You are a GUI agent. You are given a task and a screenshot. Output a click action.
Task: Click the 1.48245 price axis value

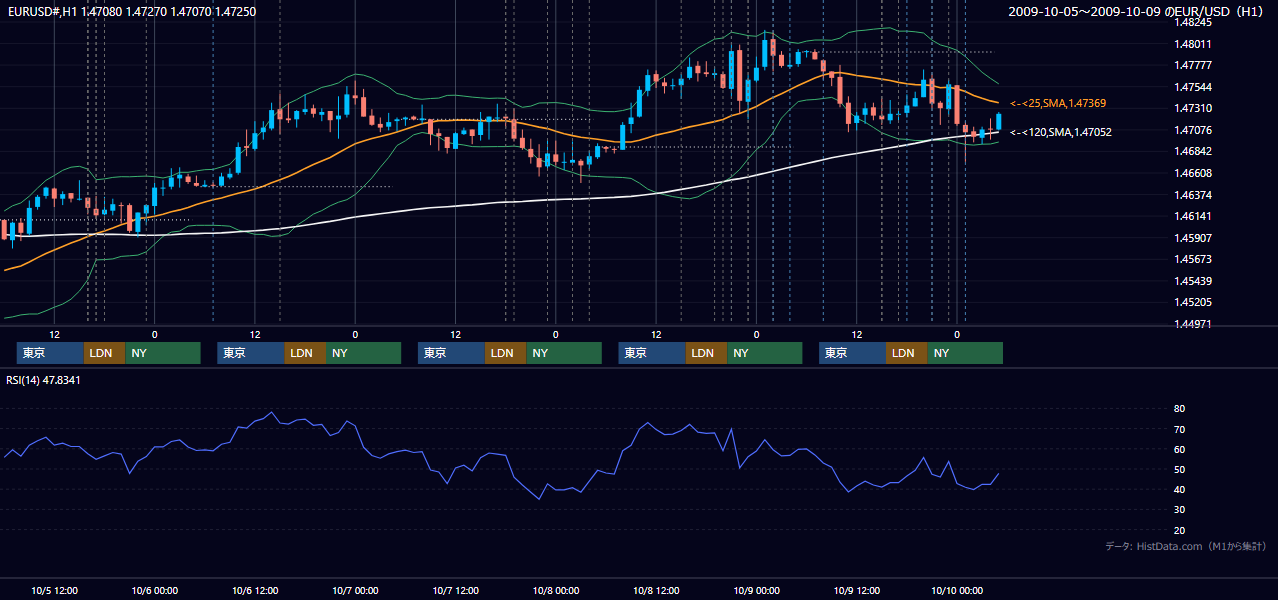pos(1193,22)
